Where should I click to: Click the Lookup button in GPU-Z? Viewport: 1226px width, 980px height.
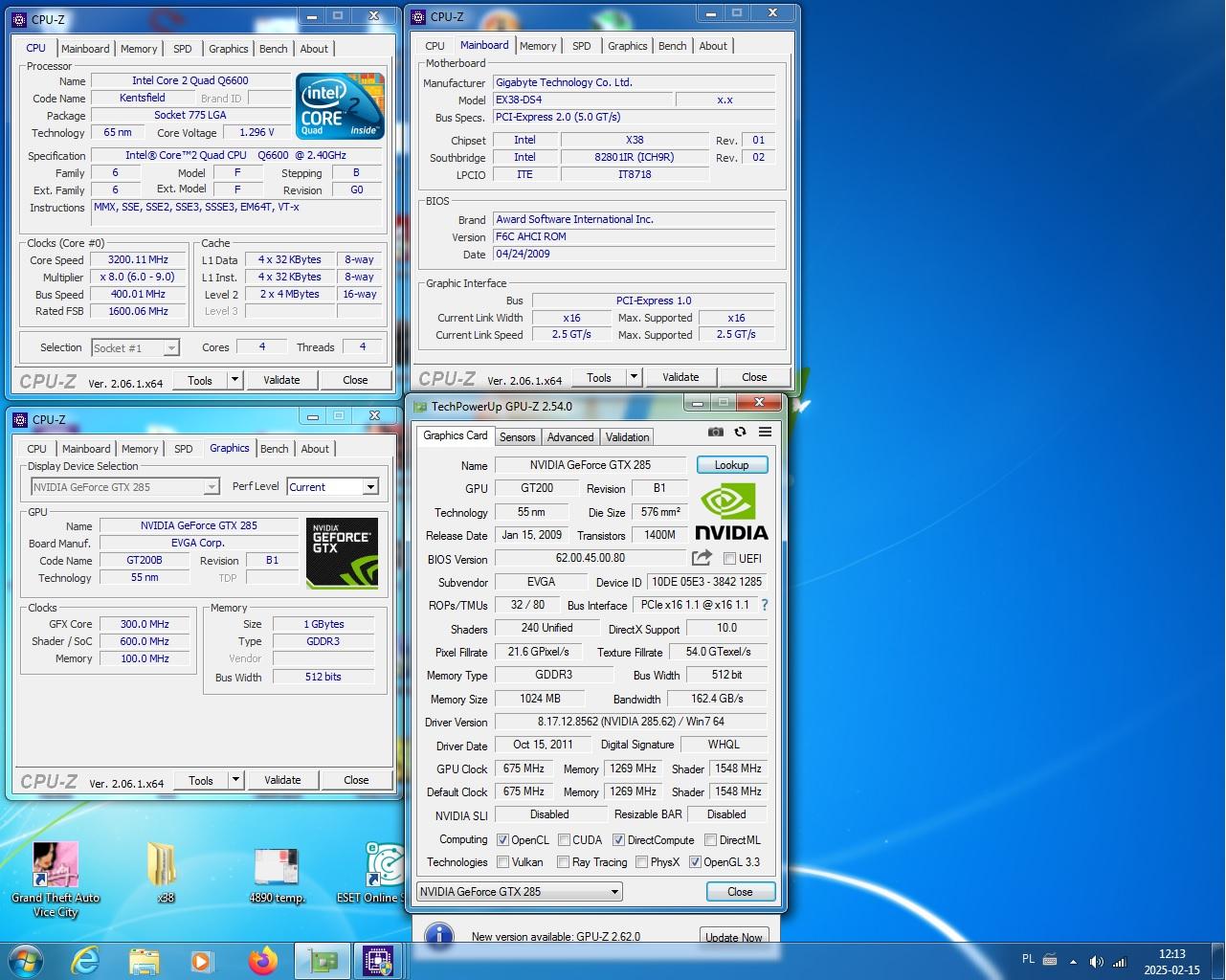coord(731,465)
